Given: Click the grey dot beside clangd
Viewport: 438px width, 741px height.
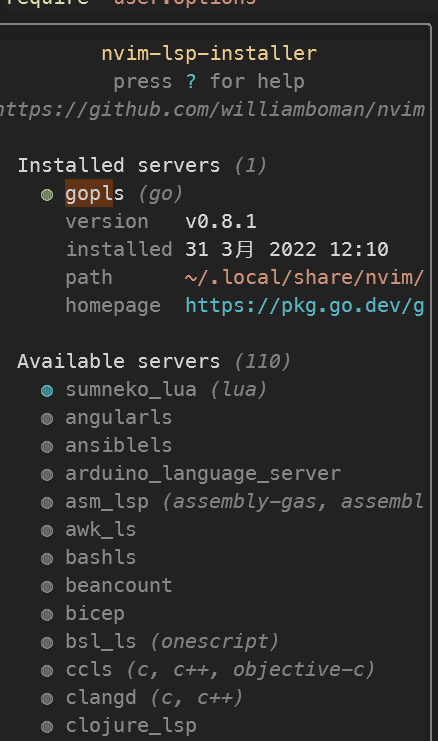Looking at the screenshot, I should (47, 699).
